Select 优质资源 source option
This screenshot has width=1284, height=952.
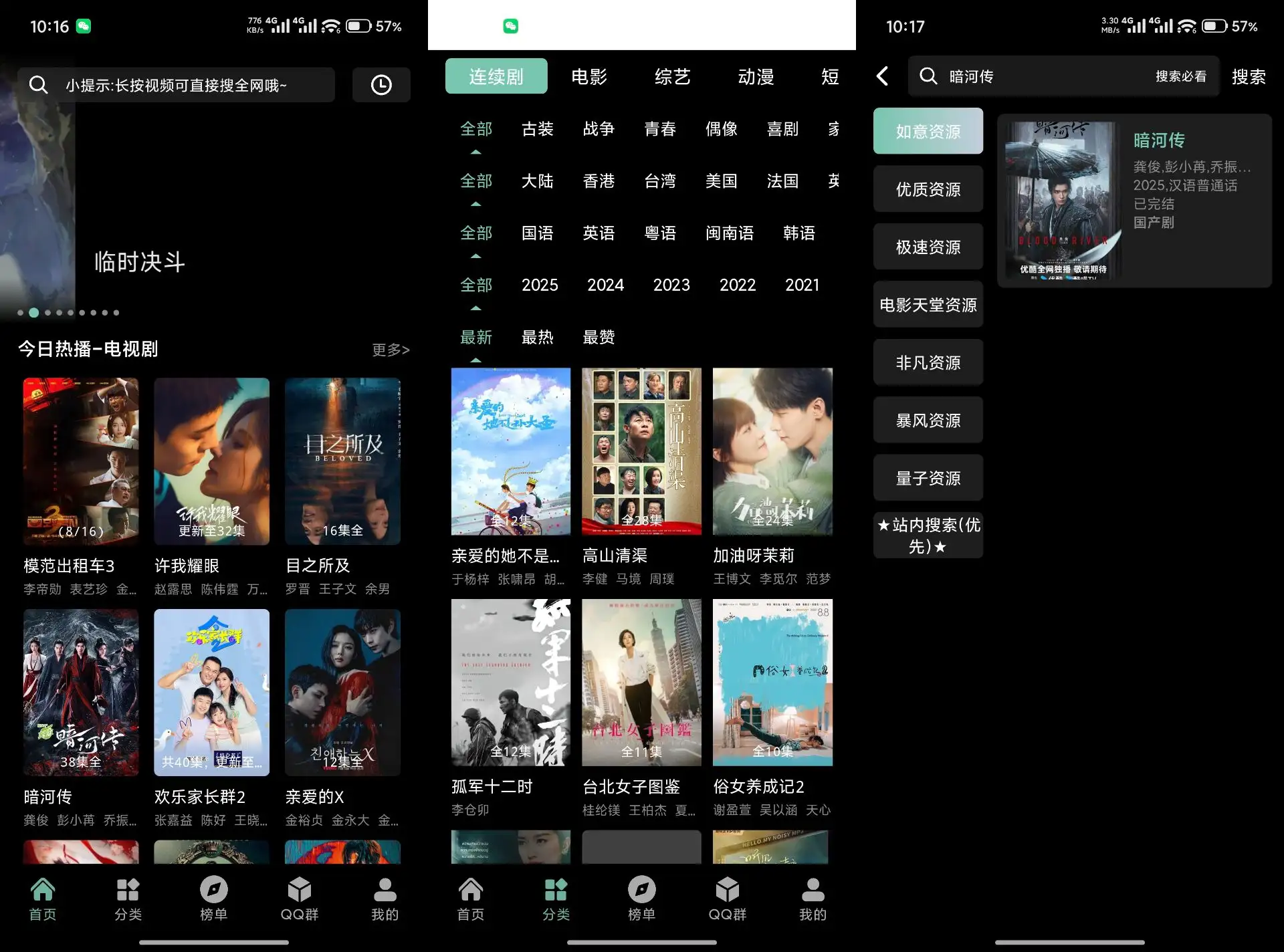point(928,189)
